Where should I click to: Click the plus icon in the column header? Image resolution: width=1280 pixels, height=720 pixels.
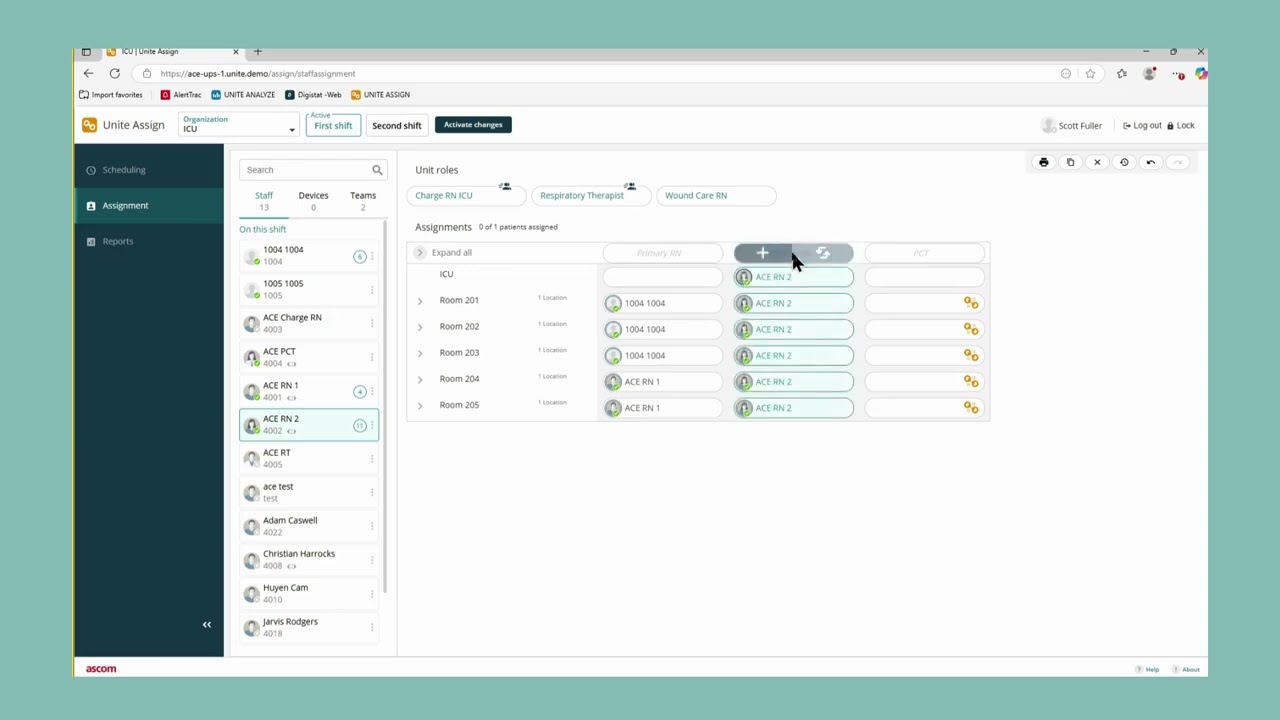click(763, 253)
